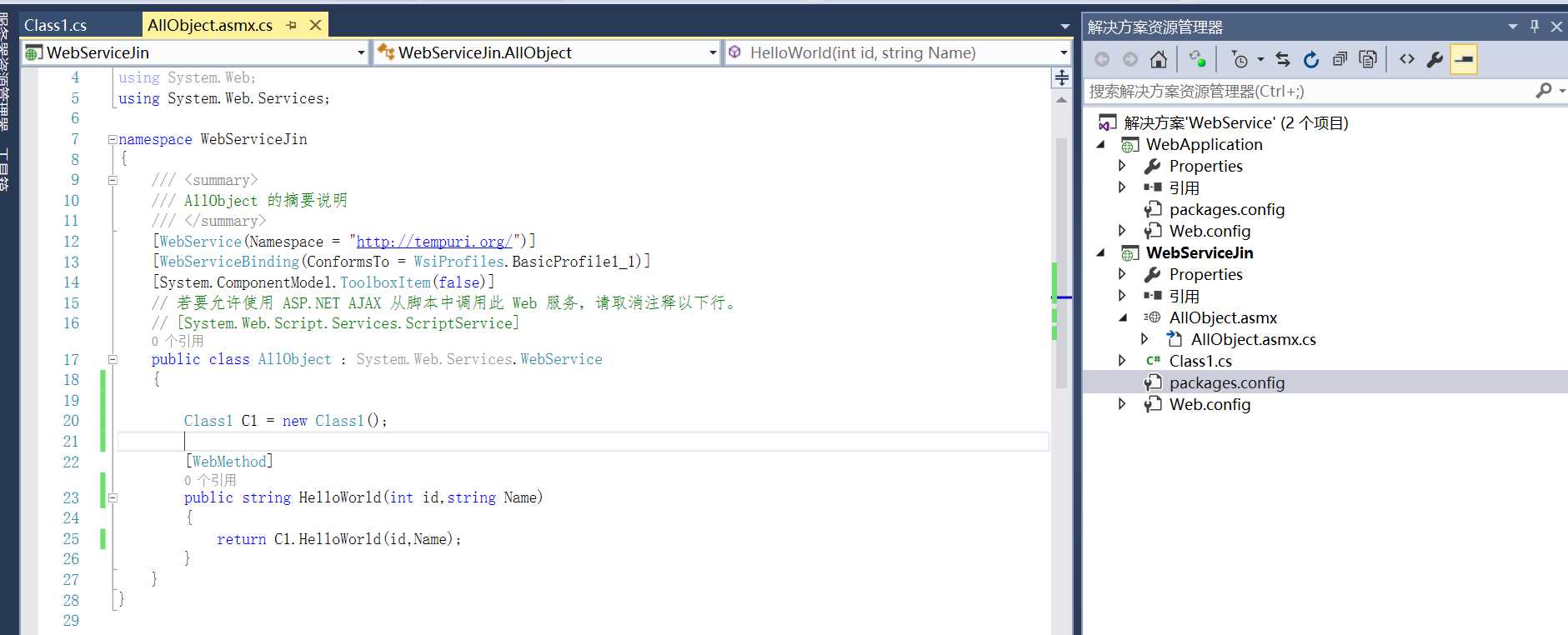This screenshot has height=635, width=1568.
Task: Click the '0 个引用' CodeLens above HelloWorld method
Action: [x=210, y=480]
